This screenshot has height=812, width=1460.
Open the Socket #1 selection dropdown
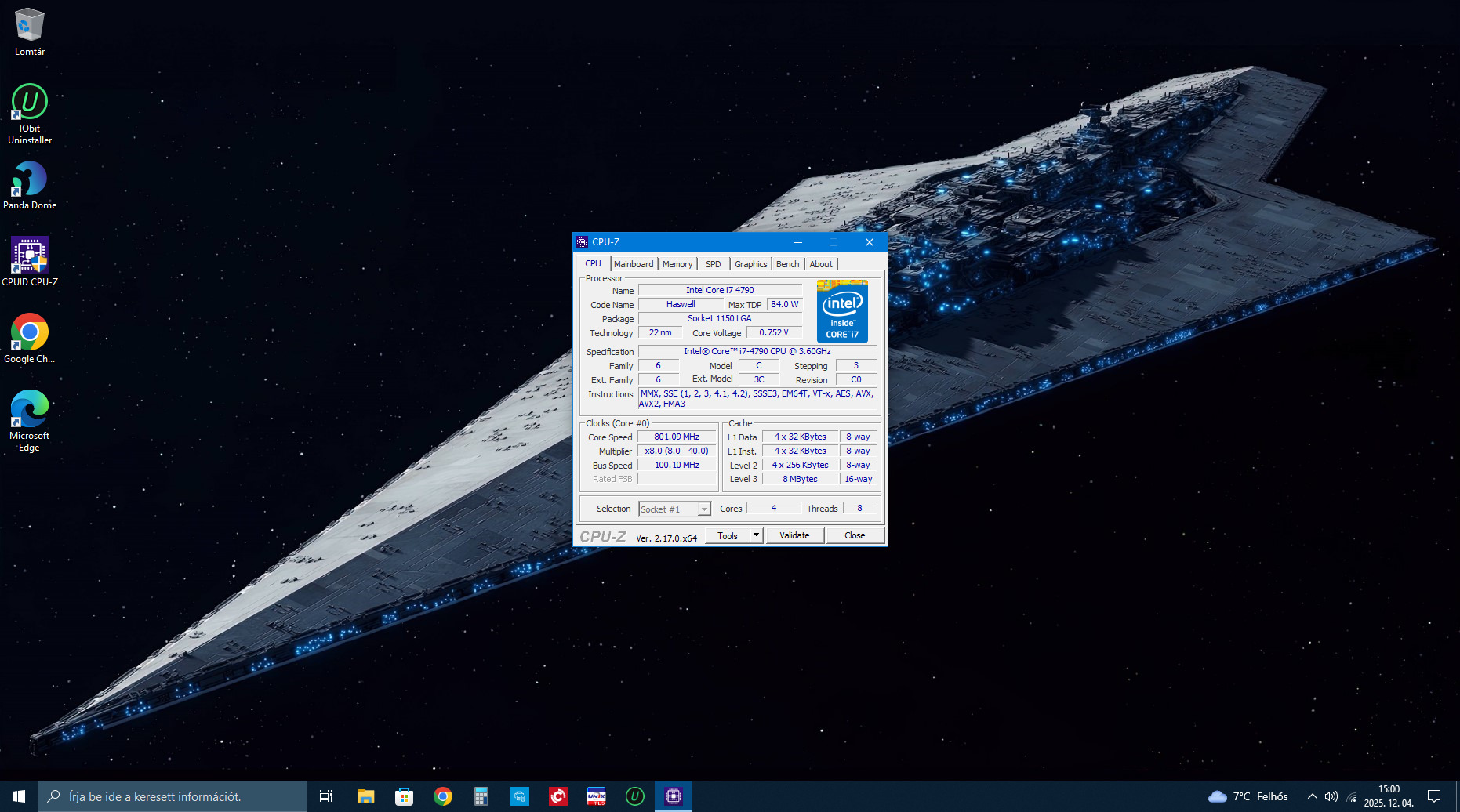tap(674, 509)
